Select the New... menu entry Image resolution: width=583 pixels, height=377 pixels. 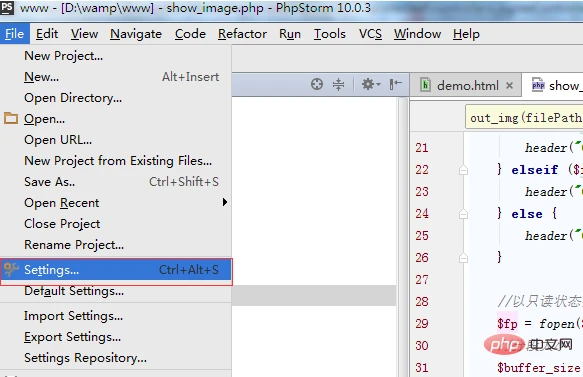point(116,77)
